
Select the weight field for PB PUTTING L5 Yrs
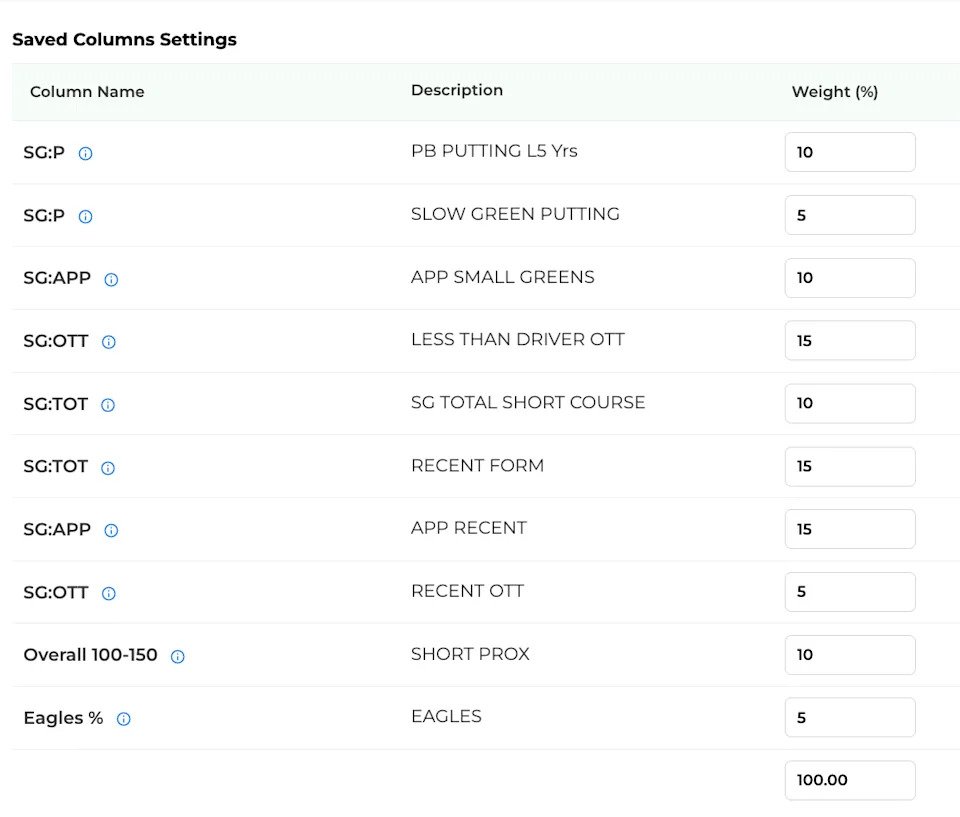tap(849, 152)
